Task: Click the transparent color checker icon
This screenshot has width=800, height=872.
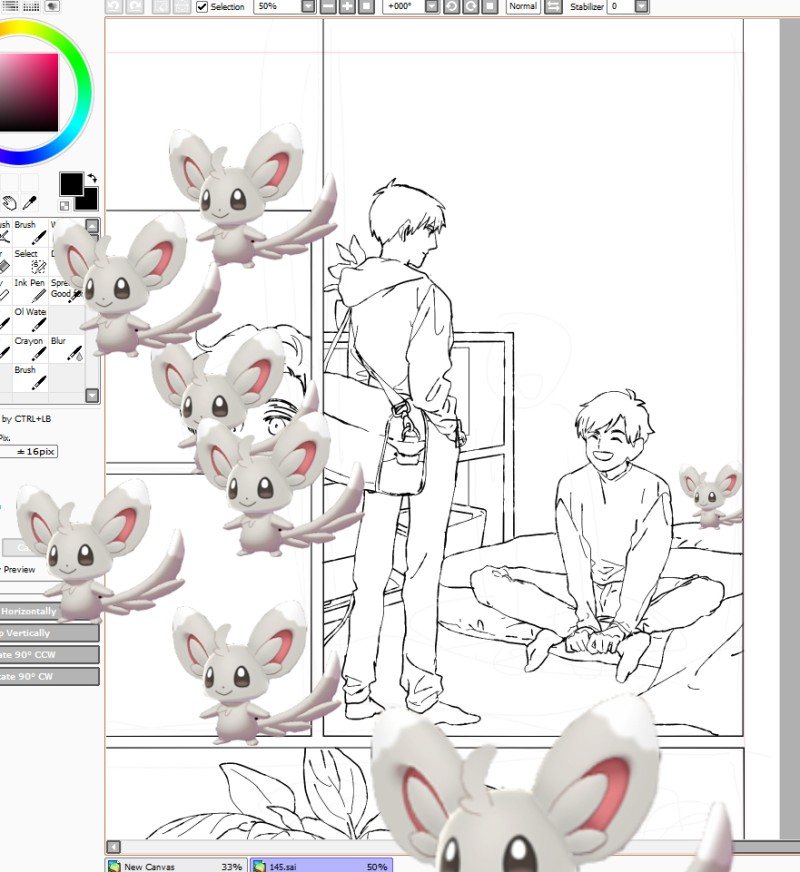Action: (64, 206)
